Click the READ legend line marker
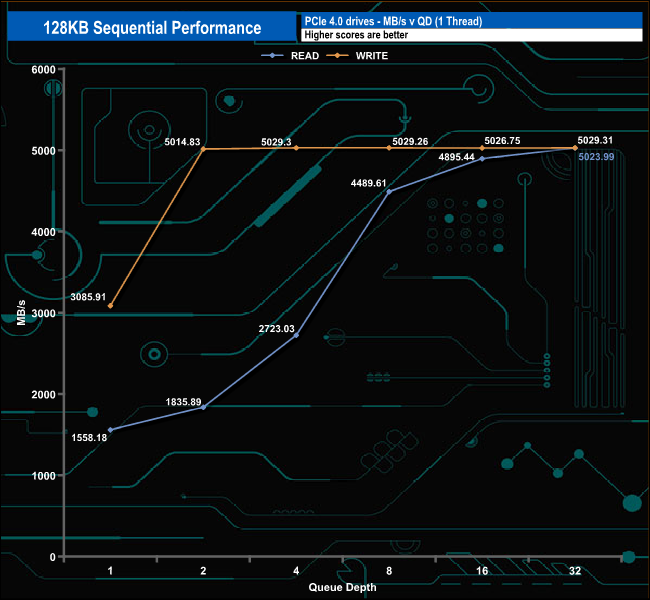The height and width of the screenshot is (600, 650). [272, 56]
